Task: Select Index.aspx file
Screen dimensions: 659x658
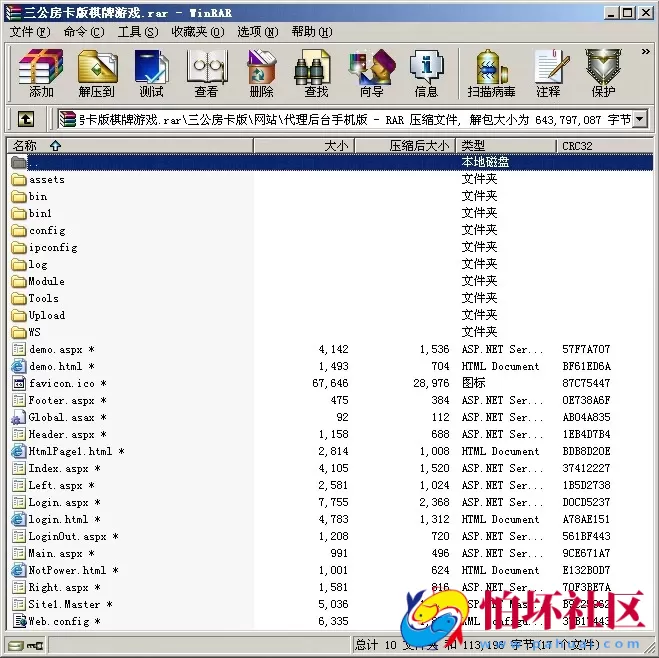Action: point(56,468)
